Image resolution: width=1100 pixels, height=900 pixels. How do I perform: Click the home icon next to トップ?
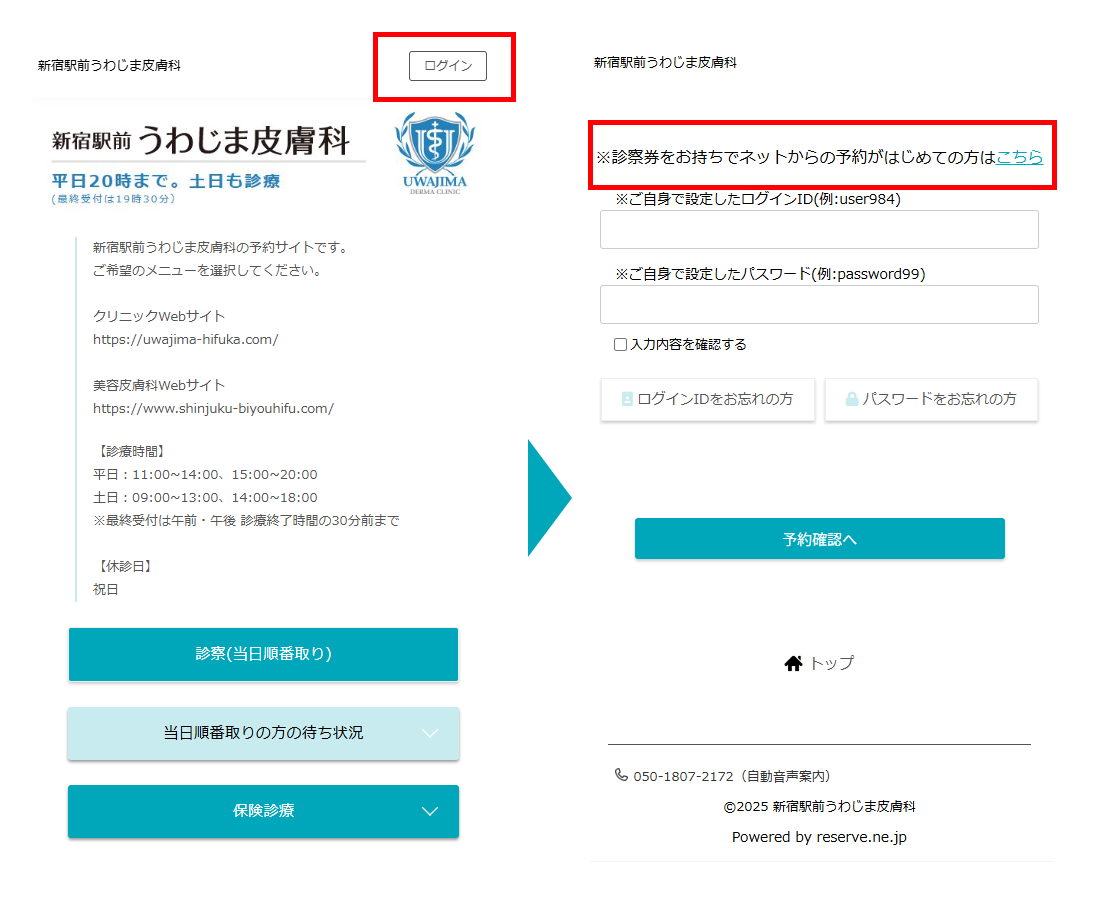click(x=793, y=663)
